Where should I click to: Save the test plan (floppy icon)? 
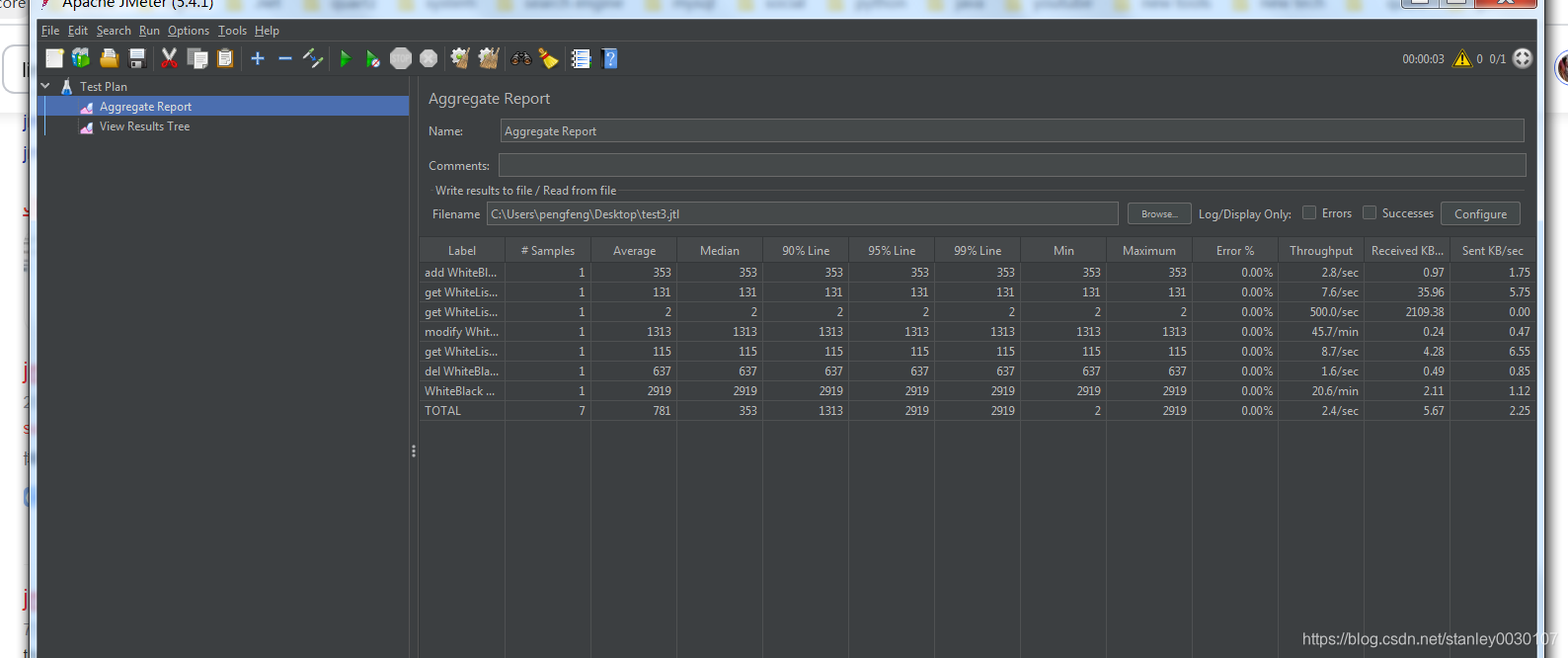point(137,59)
